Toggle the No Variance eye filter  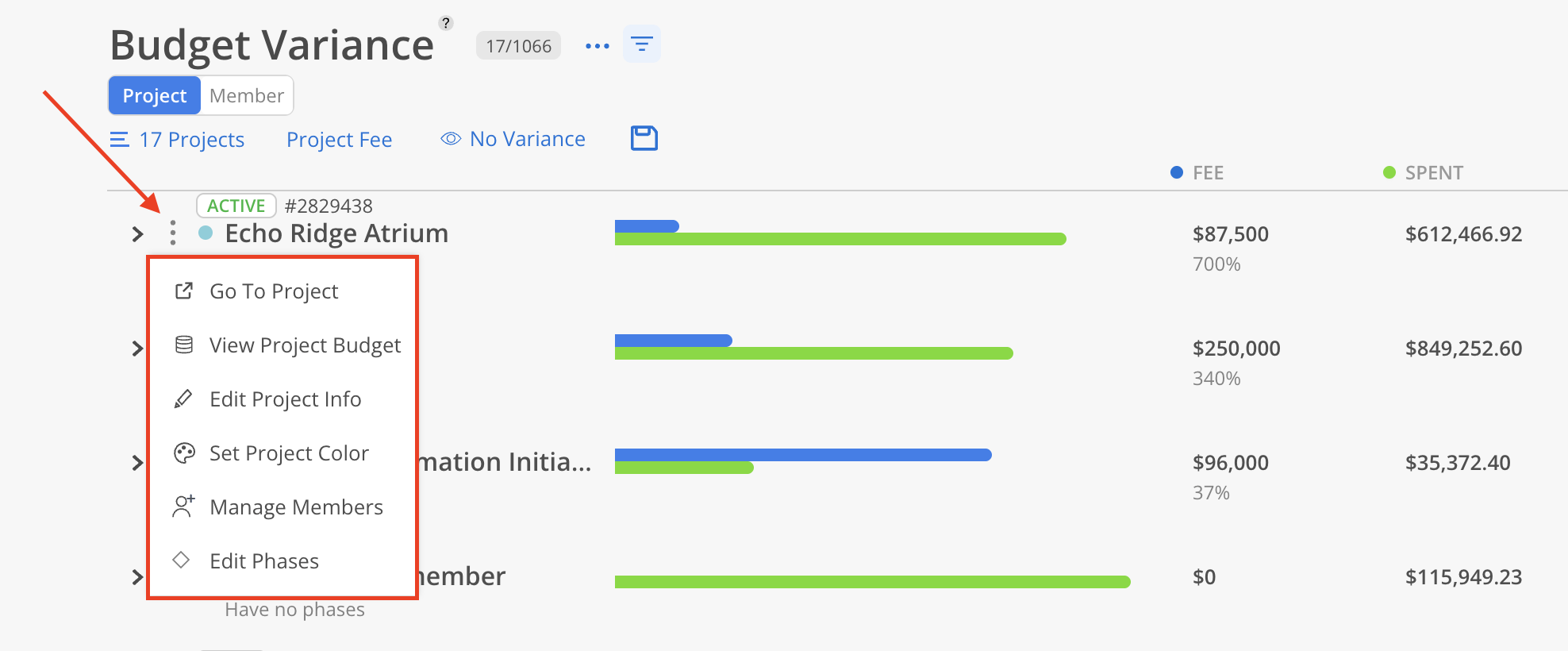pyautogui.click(x=513, y=139)
